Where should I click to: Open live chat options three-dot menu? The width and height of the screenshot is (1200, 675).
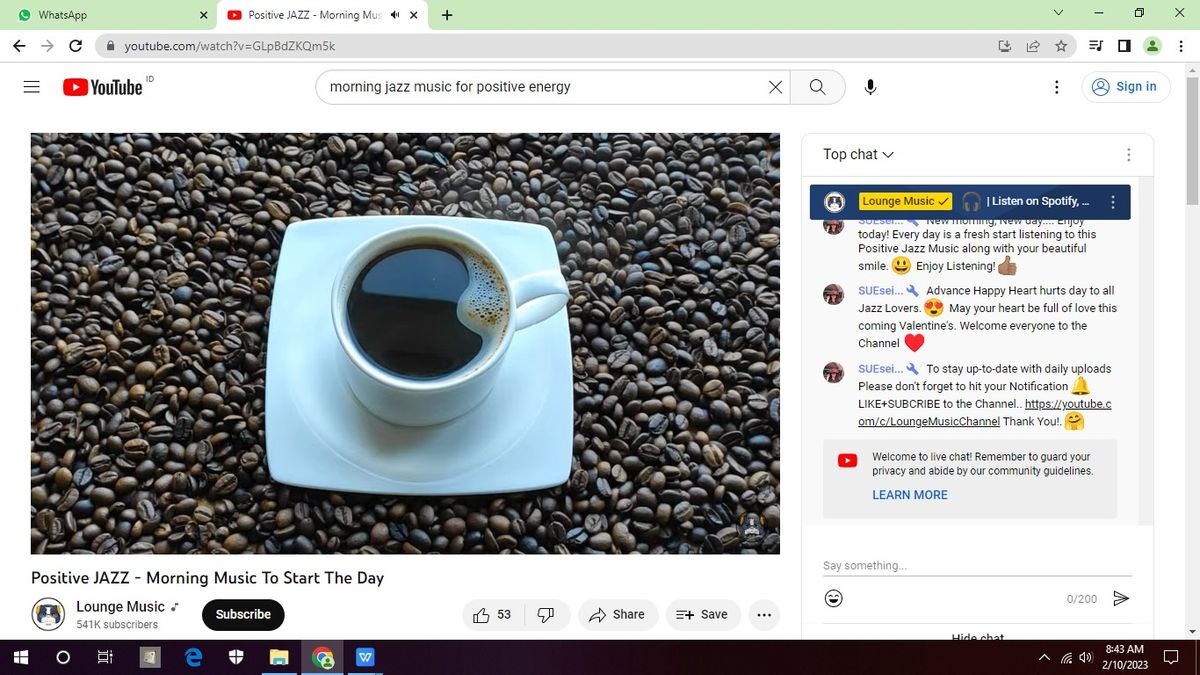tap(1129, 155)
